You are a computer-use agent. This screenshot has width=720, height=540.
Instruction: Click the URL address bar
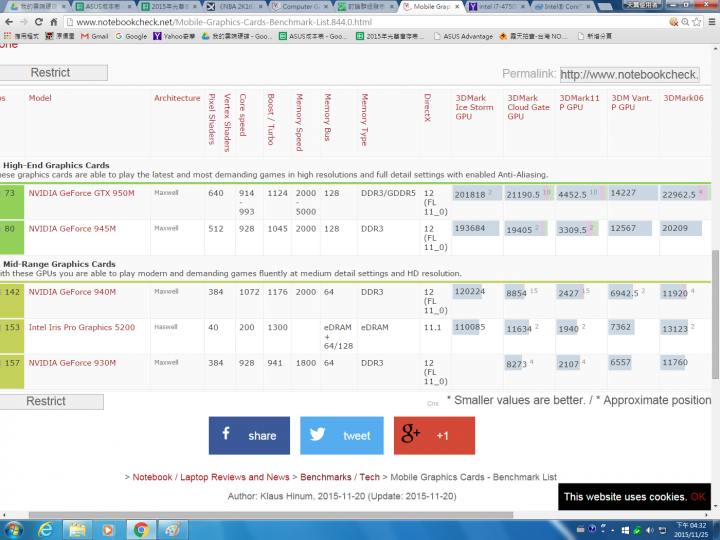click(367, 22)
